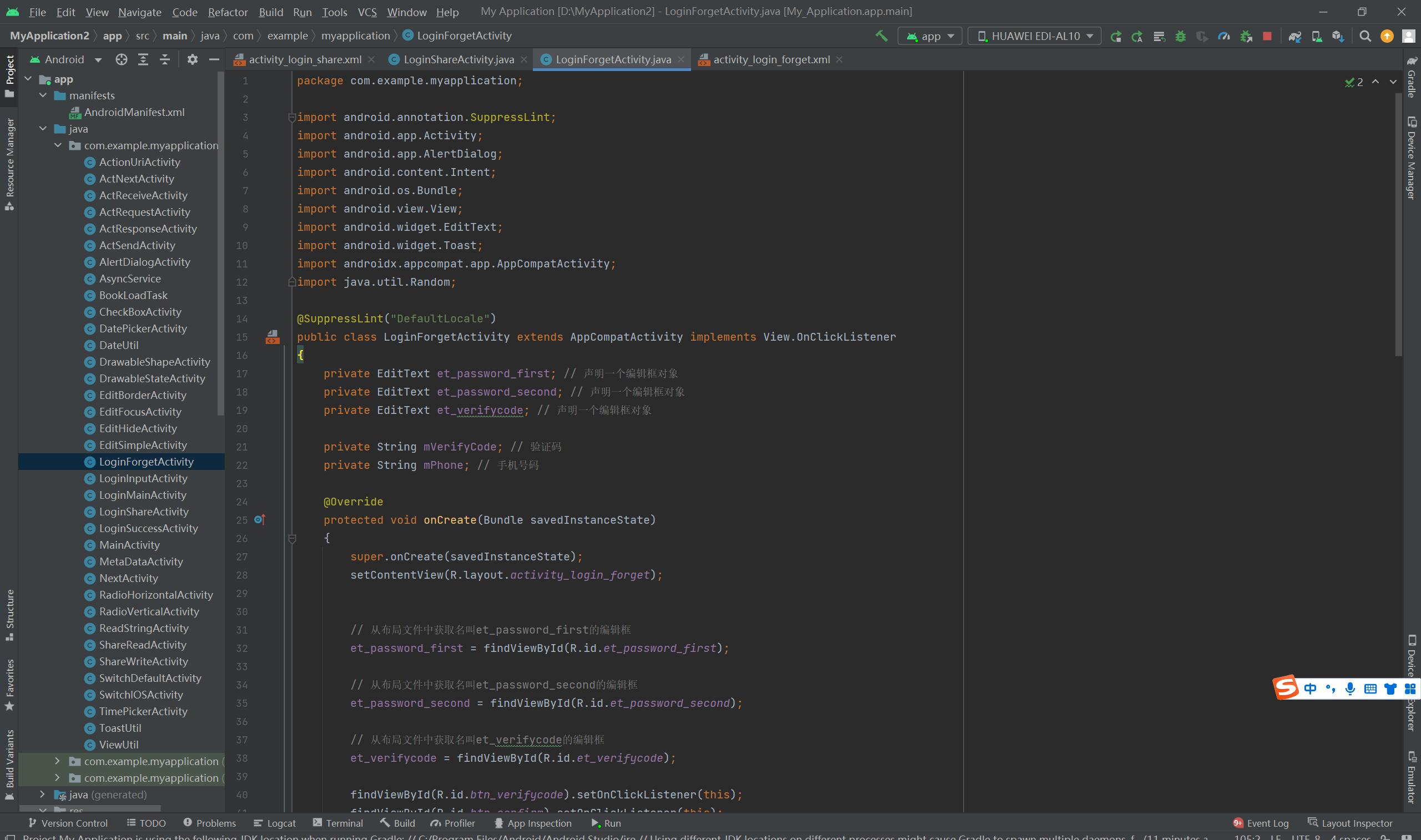
Task: Toggle the Project tool window tab
Action: (9, 75)
